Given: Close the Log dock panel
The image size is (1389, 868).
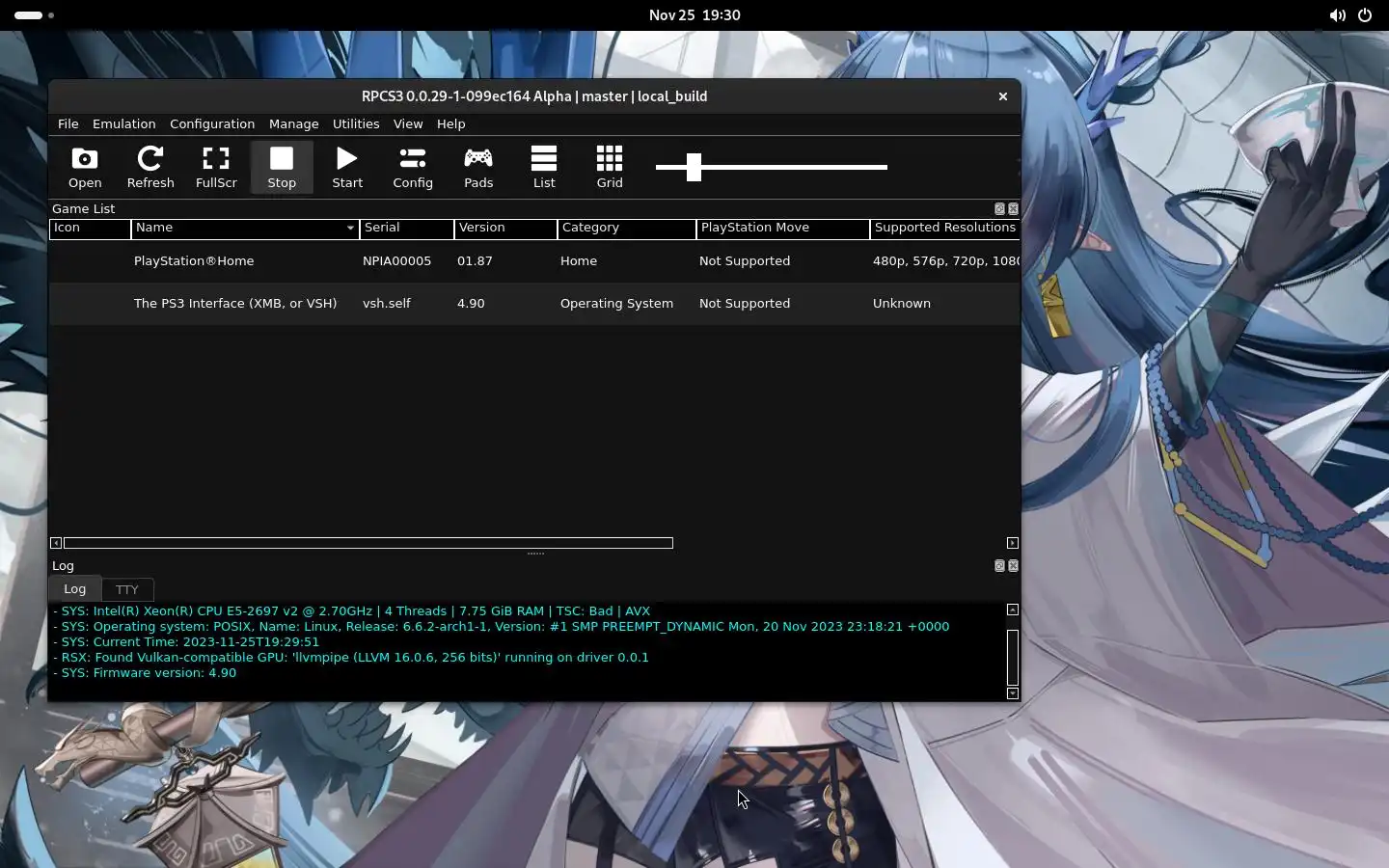Looking at the screenshot, I should coord(1013,566).
